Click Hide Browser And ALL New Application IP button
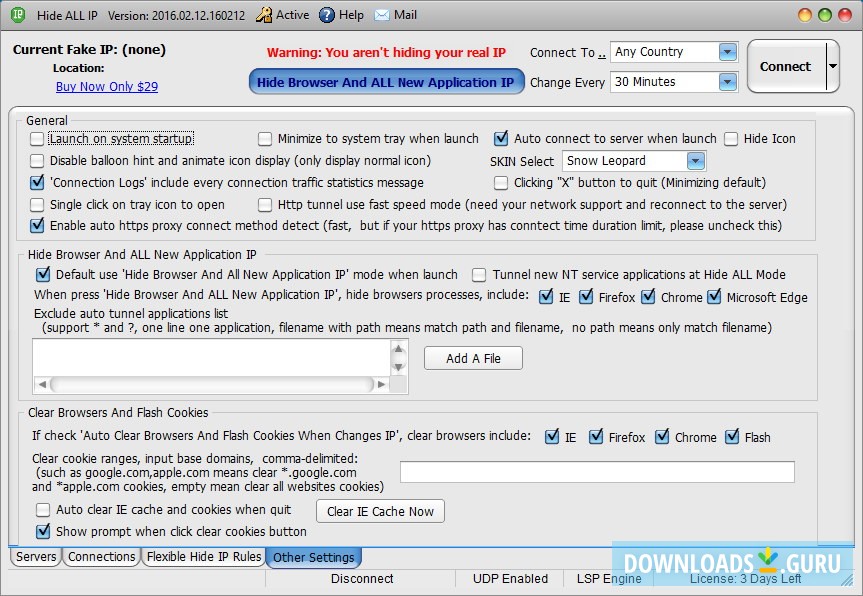863x596 pixels. tap(386, 82)
